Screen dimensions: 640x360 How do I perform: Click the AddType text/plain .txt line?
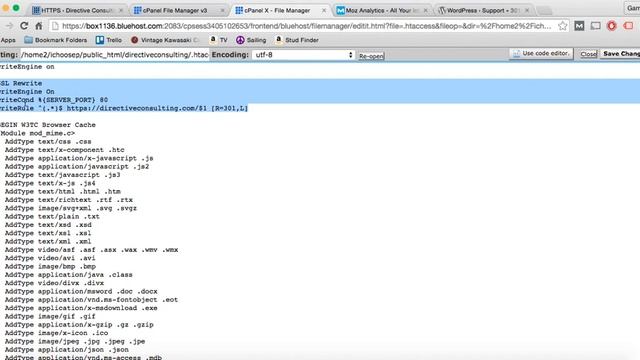[x=52, y=216]
